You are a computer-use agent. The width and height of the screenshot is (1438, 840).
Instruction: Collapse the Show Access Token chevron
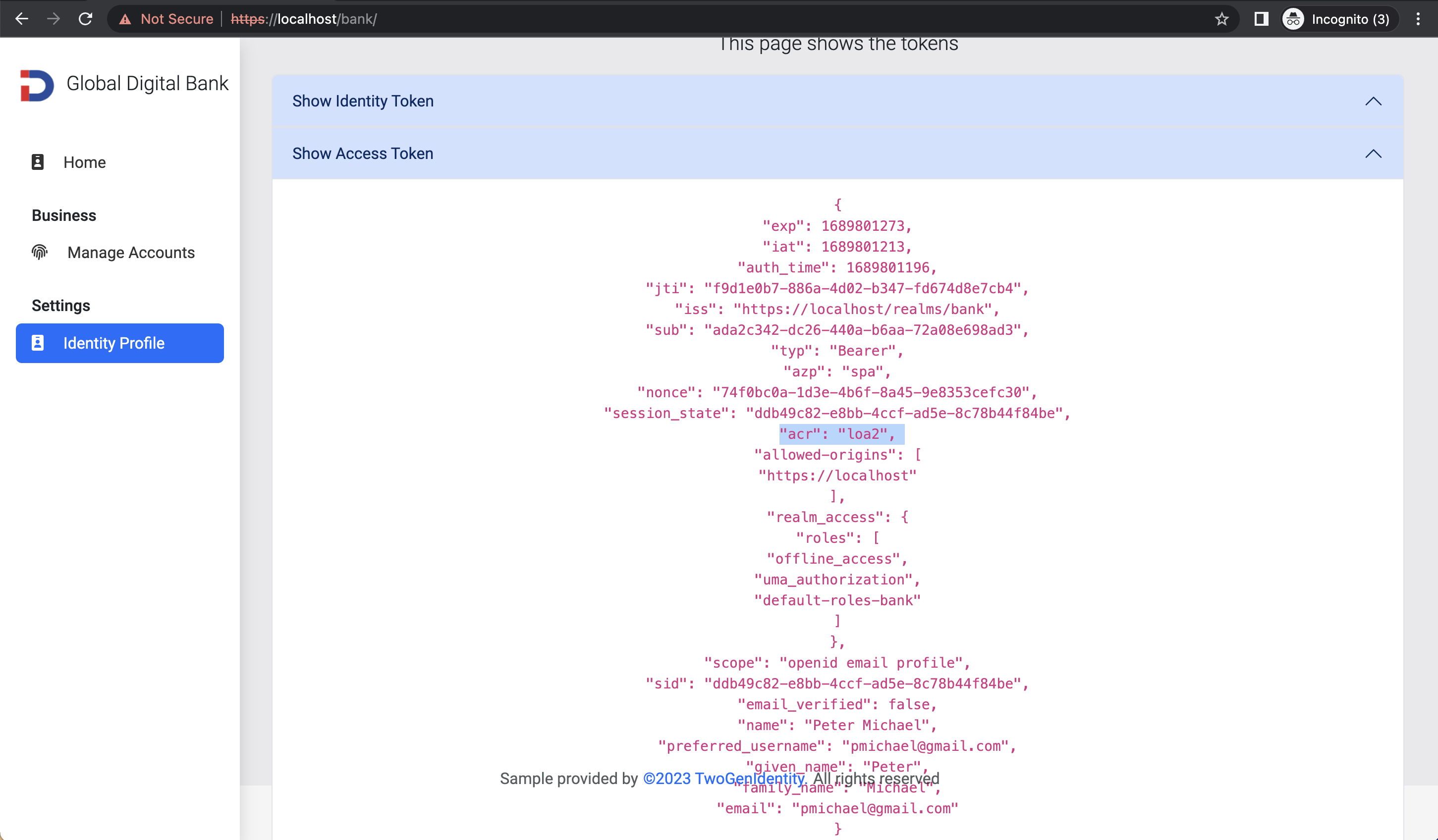pyautogui.click(x=1373, y=154)
